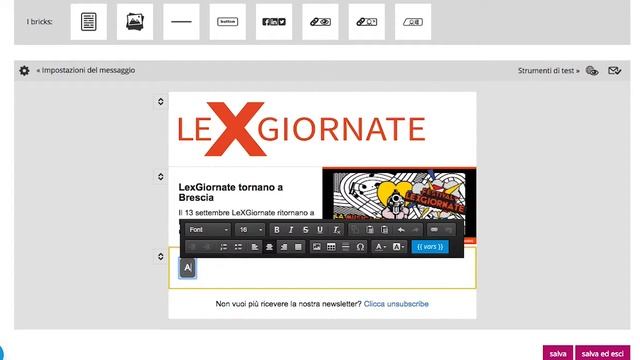Undo the last edit

click(x=401, y=230)
